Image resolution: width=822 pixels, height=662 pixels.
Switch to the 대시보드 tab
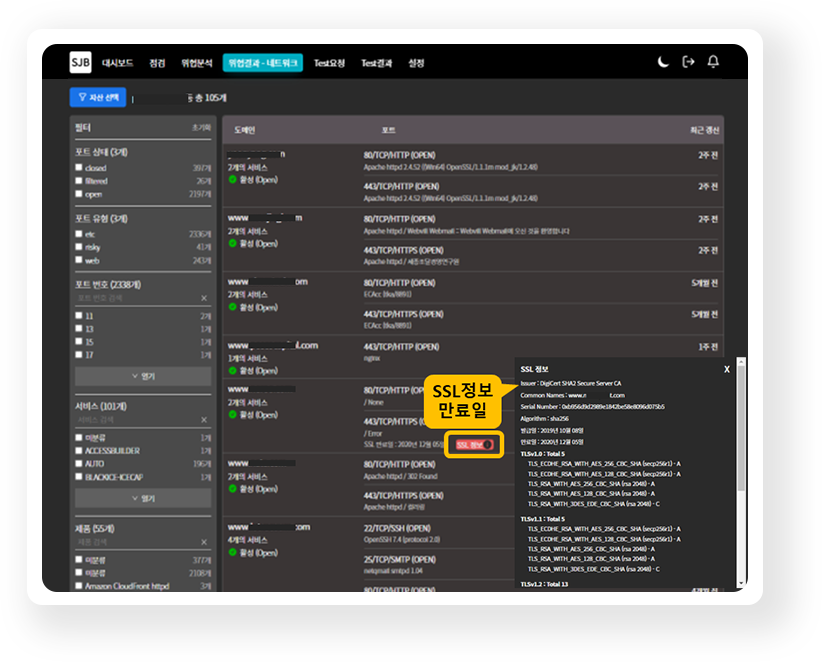(x=118, y=63)
